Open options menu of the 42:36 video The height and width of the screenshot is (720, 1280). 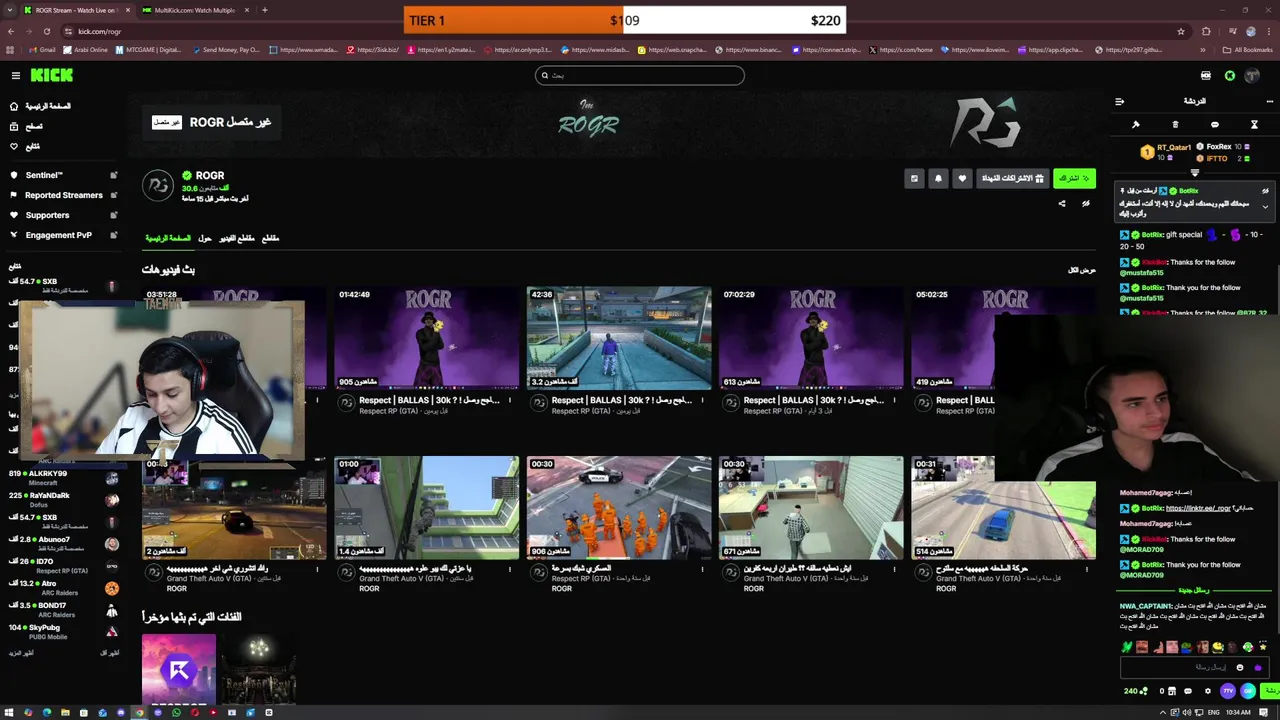(702, 401)
